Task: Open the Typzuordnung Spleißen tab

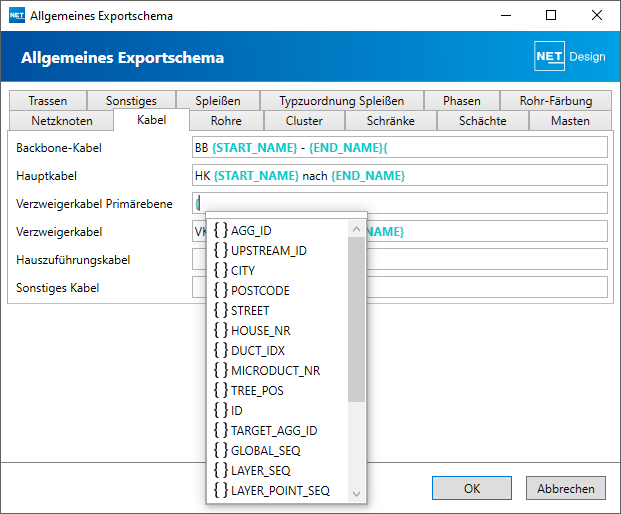Action: (341, 101)
